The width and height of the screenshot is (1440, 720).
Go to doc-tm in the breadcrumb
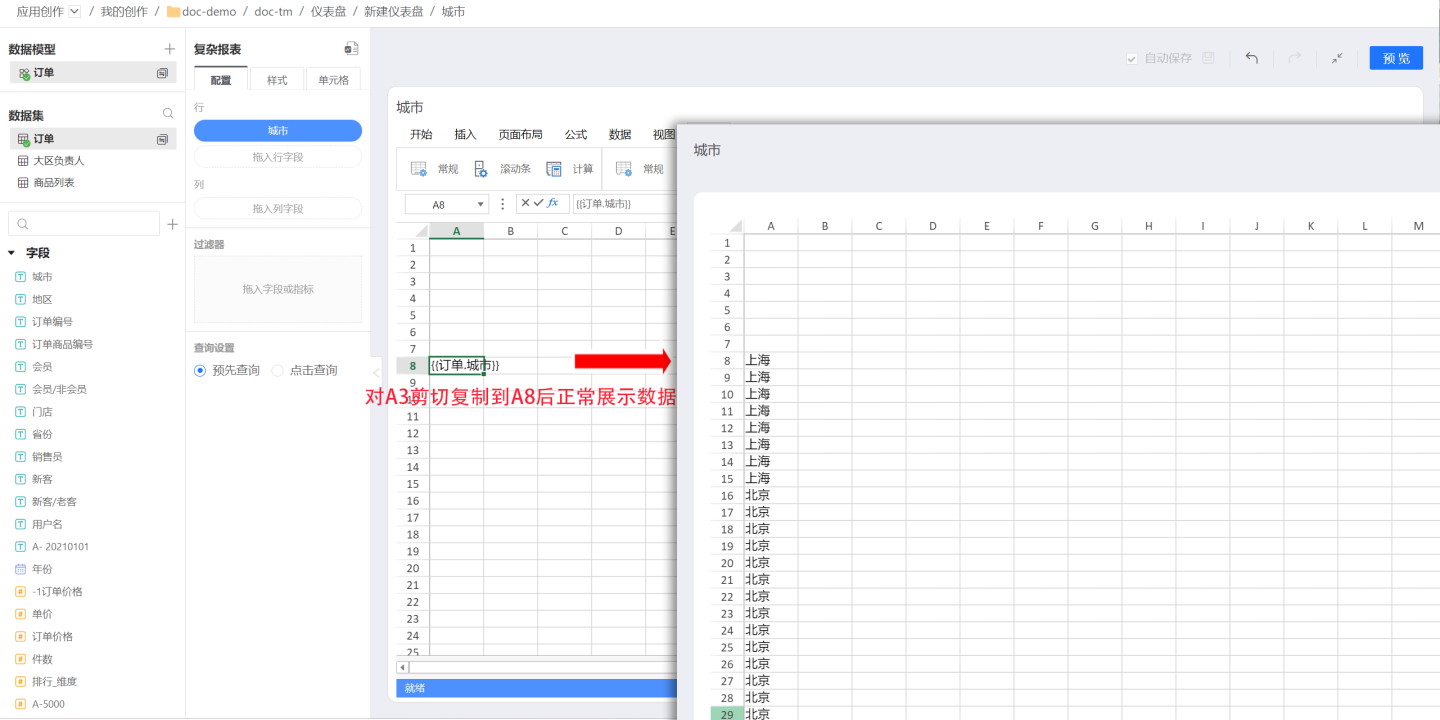273,12
